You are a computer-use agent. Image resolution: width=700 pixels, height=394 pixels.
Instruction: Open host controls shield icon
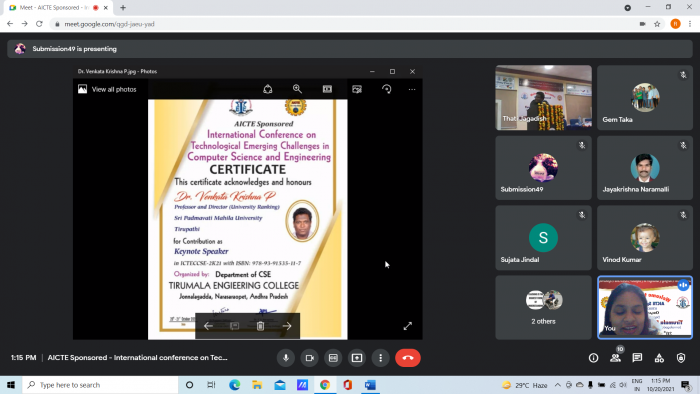click(x=681, y=358)
